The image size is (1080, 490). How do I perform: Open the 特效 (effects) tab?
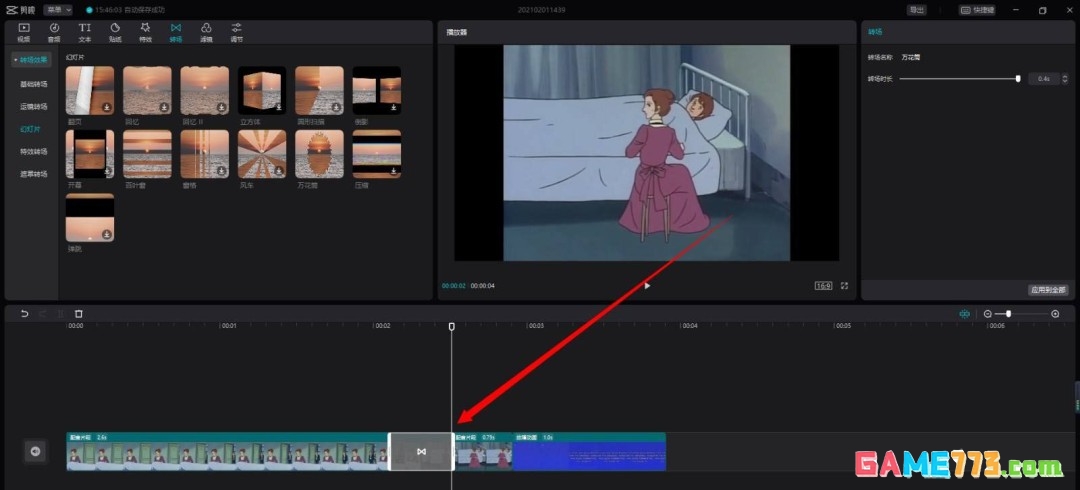click(x=145, y=32)
